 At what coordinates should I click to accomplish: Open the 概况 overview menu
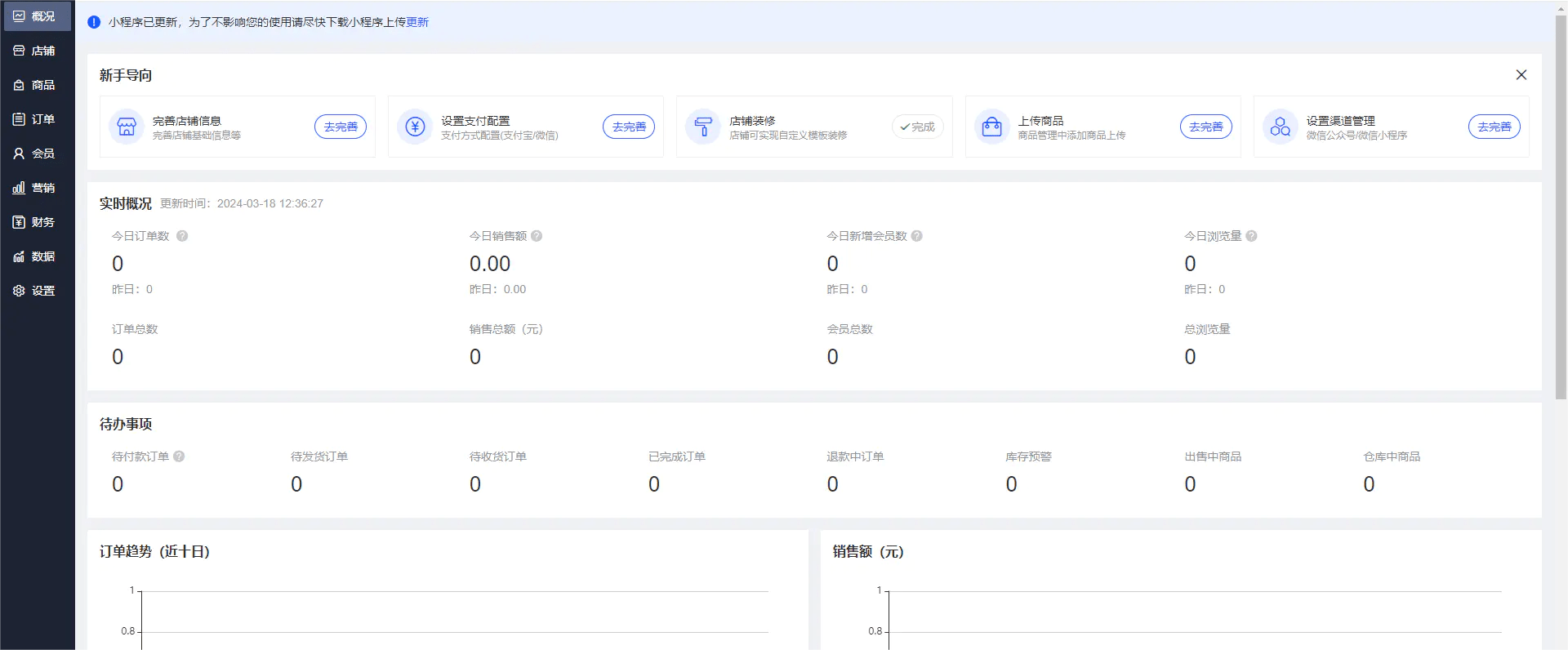coord(37,16)
